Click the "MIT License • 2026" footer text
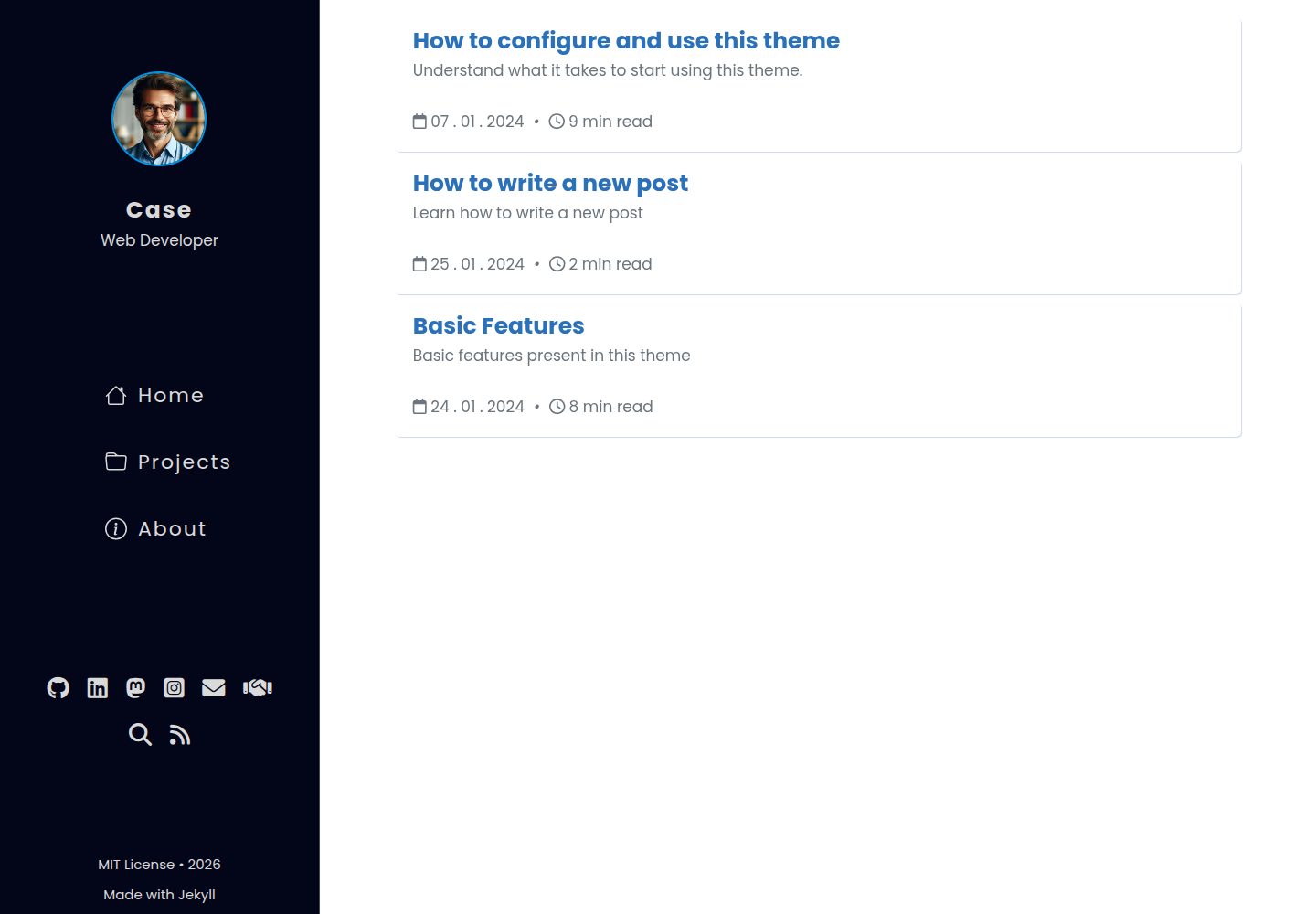The image size is (1316, 914). coord(159,865)
